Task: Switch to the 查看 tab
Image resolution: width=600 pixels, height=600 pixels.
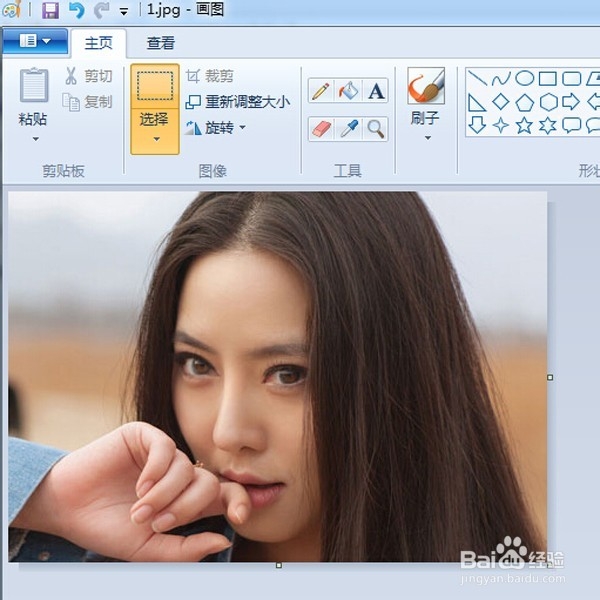Action: click(x=161, y=43)
